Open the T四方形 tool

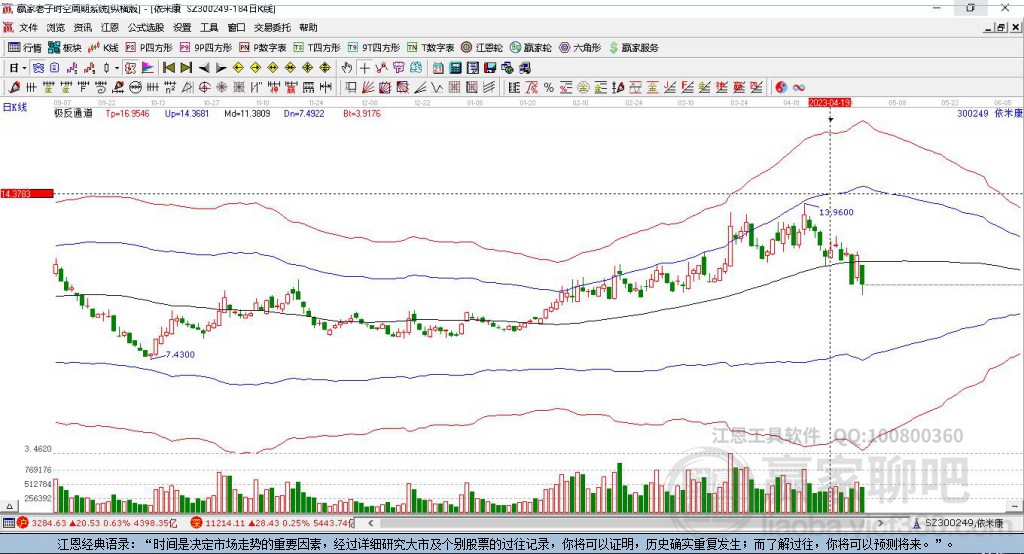point(317,48)
